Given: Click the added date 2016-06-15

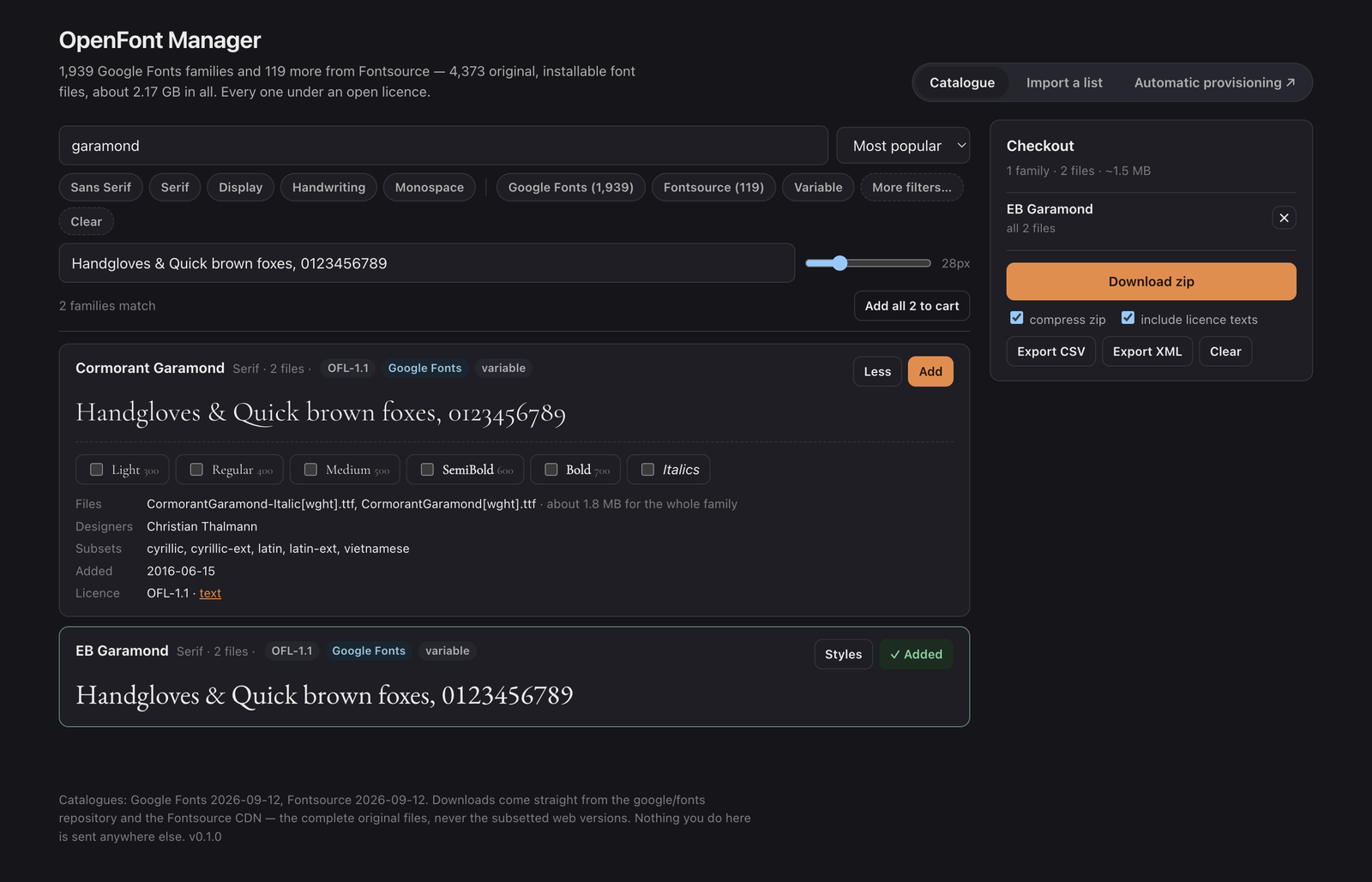Looking at the screenshot, I should [181, 571].
